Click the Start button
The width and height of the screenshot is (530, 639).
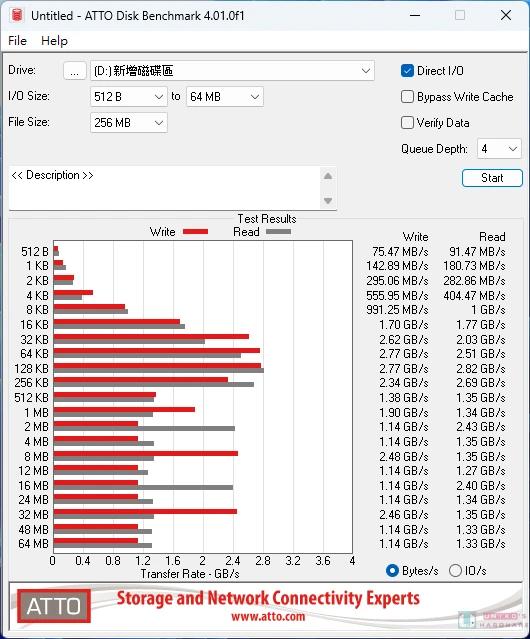pyautogui.click(x=492, y=178)
